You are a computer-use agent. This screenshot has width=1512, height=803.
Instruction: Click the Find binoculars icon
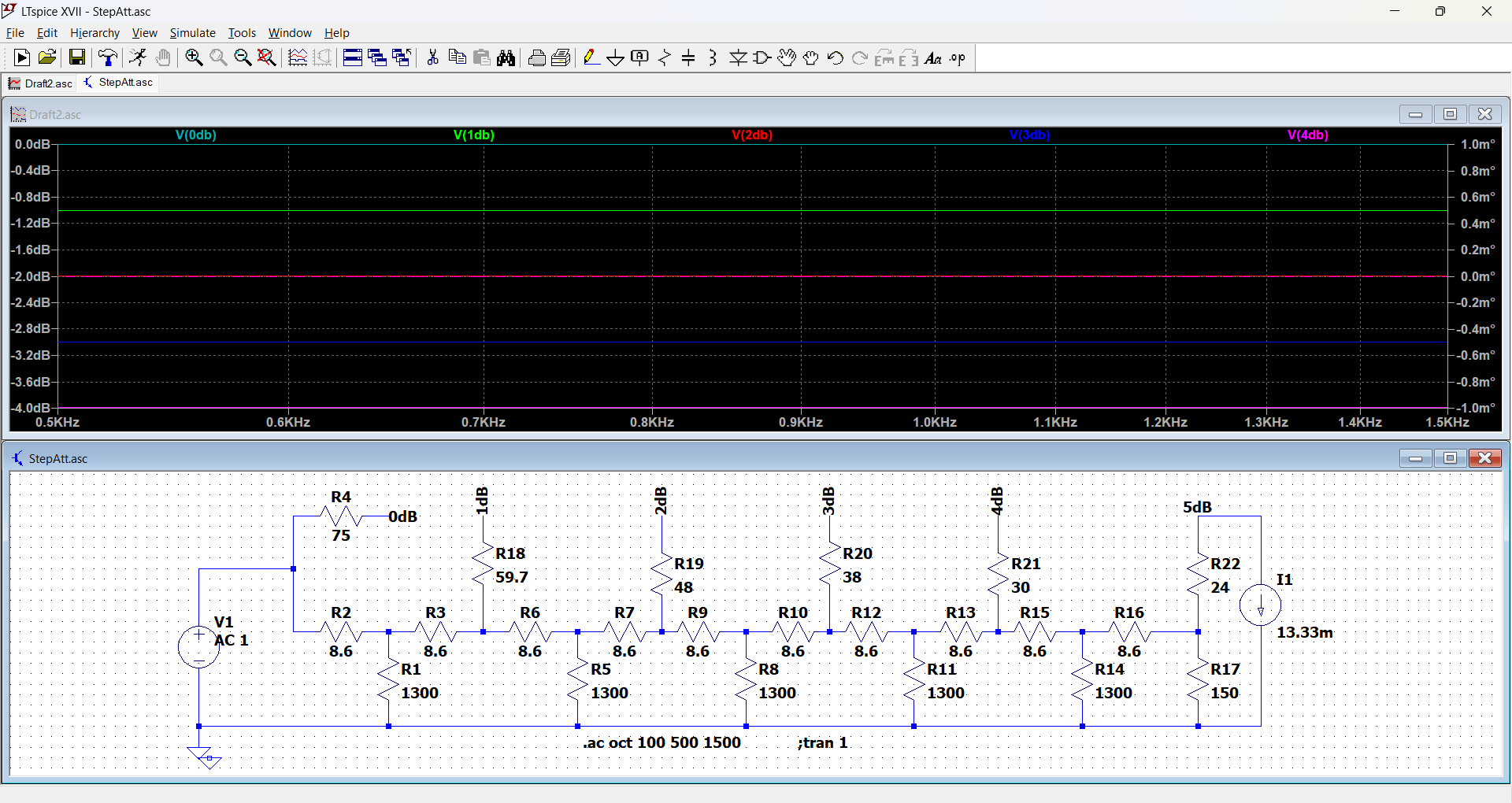point(506,57)
